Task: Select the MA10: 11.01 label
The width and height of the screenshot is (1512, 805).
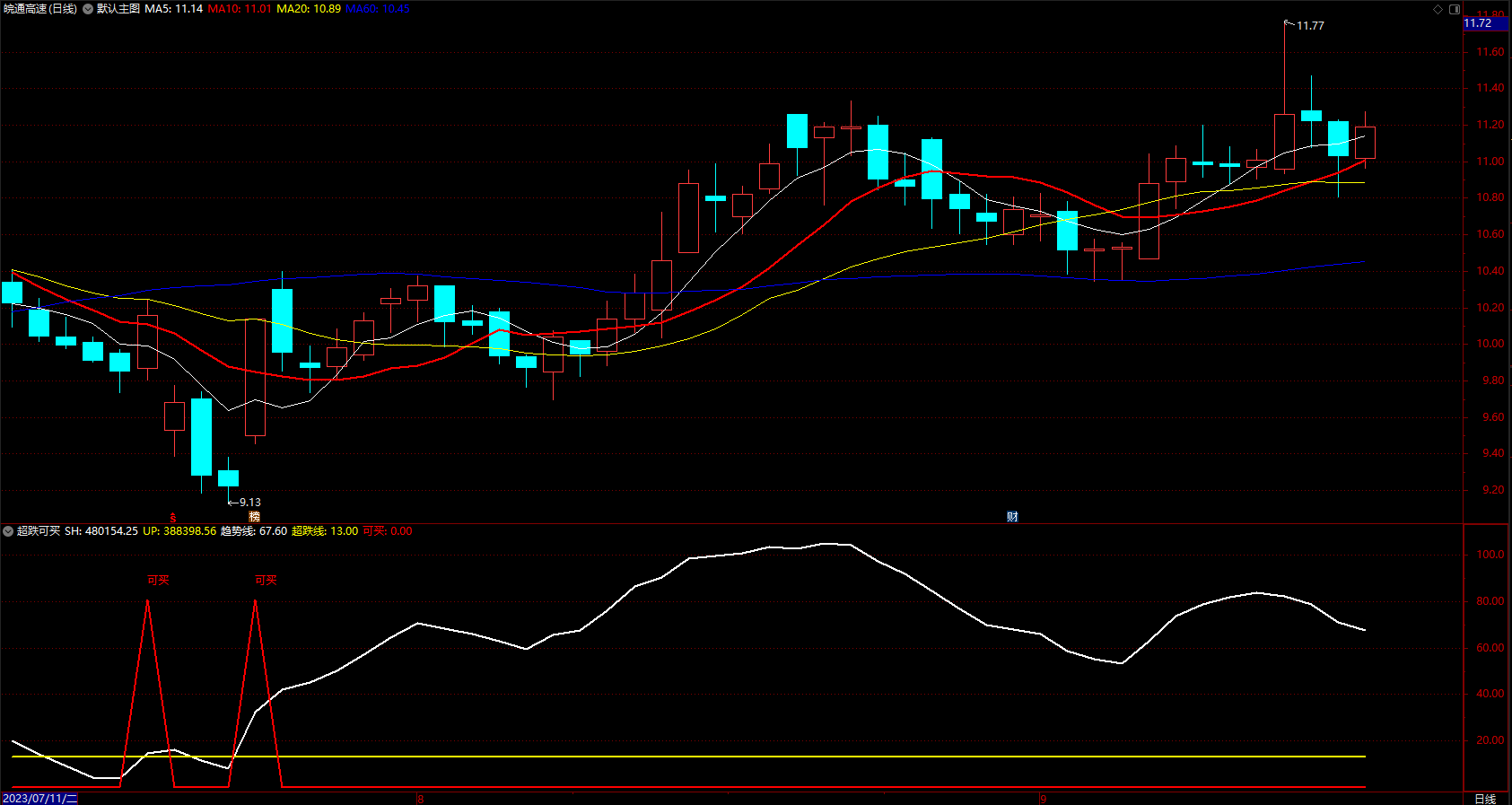Action: coord(240,9)
